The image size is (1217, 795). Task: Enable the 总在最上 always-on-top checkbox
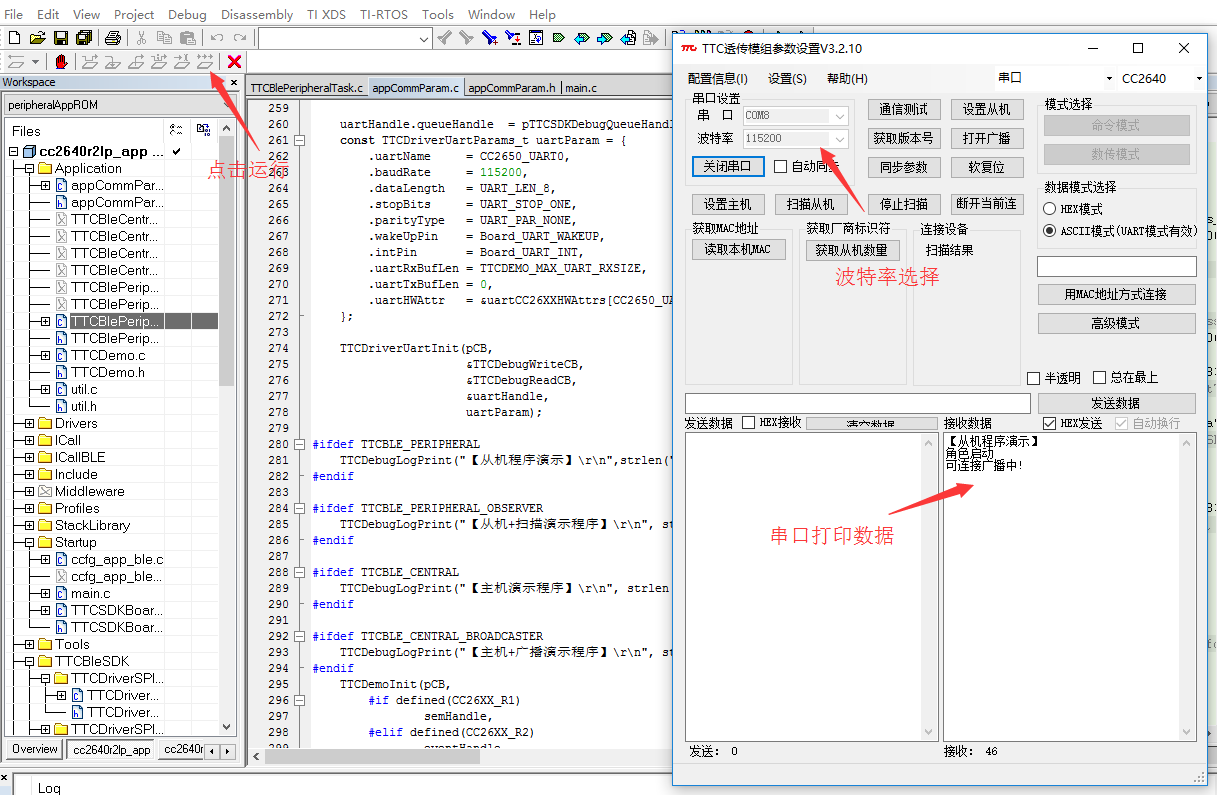point(1100,378)
